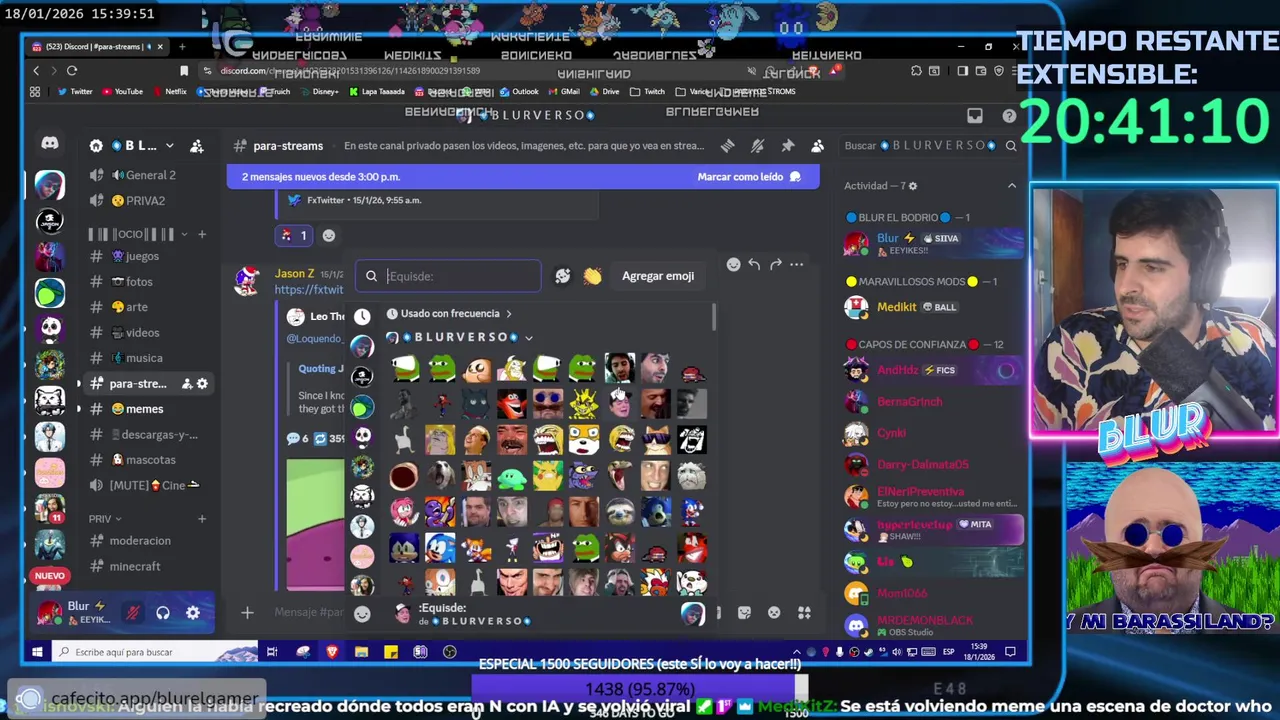Viewport: 1280px width, 720px height.
Task: Open the fxtwitter link in Jason Z message
Action: (309, 290)
